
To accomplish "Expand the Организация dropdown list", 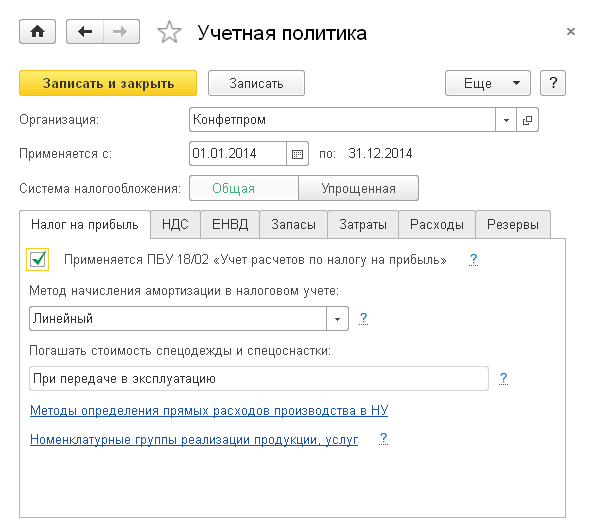I will click(506, 120).
